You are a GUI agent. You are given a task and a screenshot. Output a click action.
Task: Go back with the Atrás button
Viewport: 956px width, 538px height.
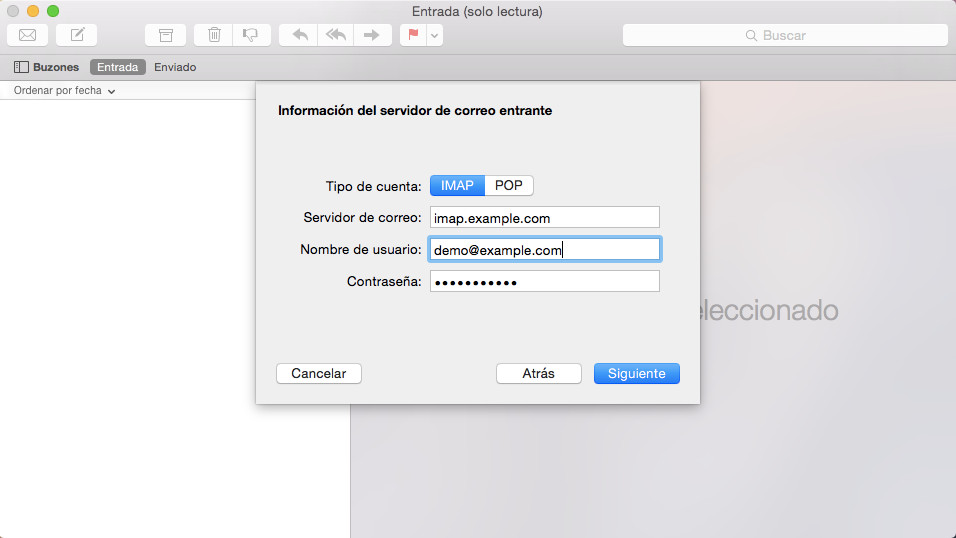539,373
